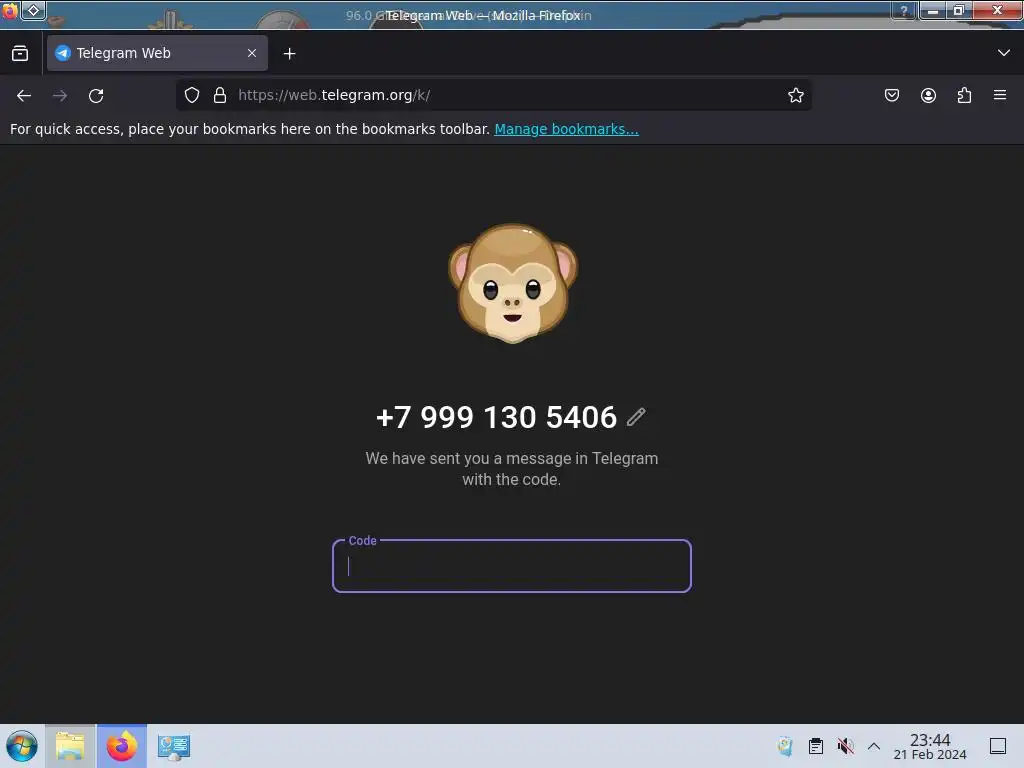
Task: Go back with the browser back arrow
Action: [24, 95]
